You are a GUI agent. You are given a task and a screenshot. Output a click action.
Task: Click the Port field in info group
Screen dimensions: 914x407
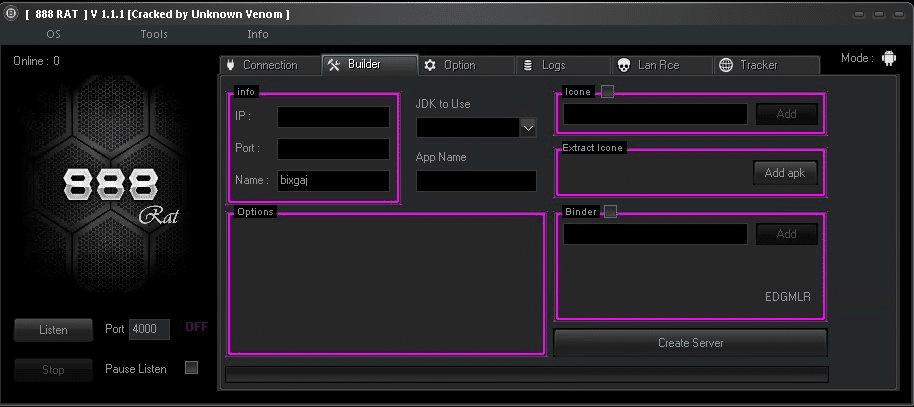point(333,149)
